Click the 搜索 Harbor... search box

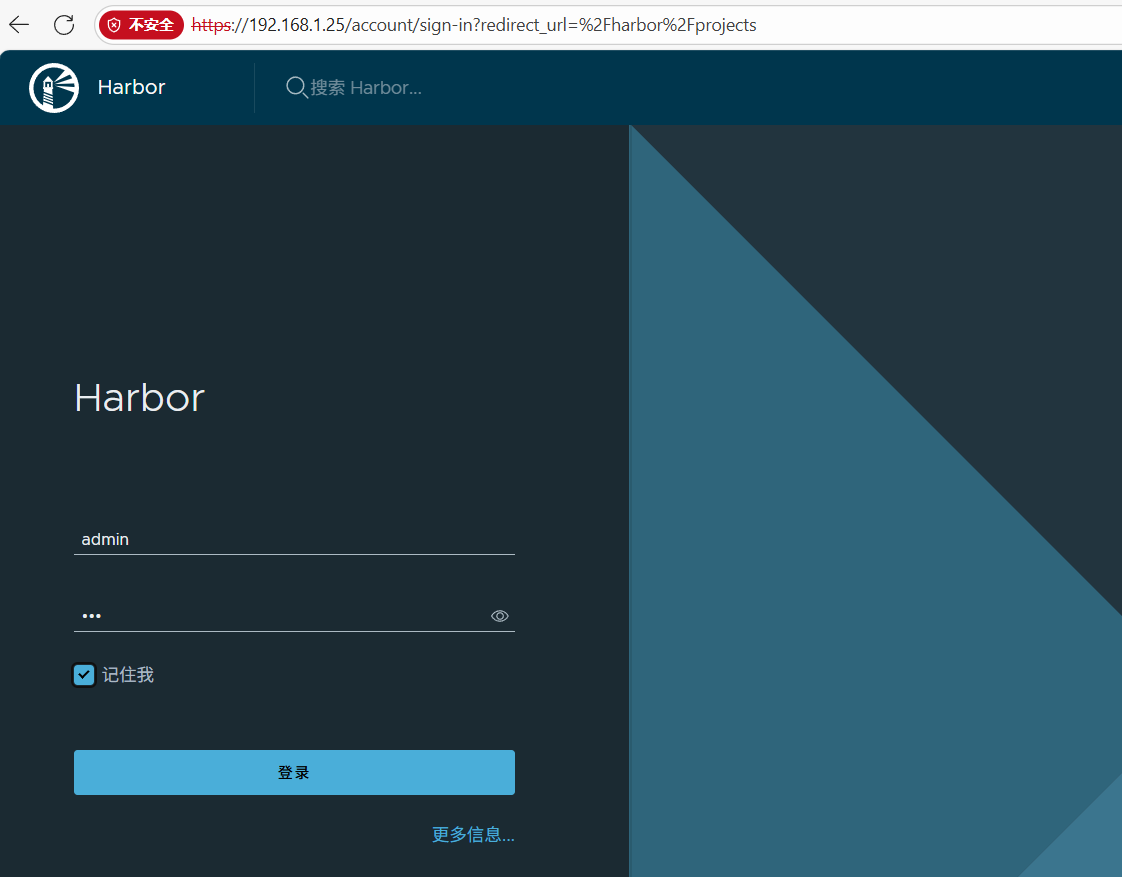(x=366, y=87)
